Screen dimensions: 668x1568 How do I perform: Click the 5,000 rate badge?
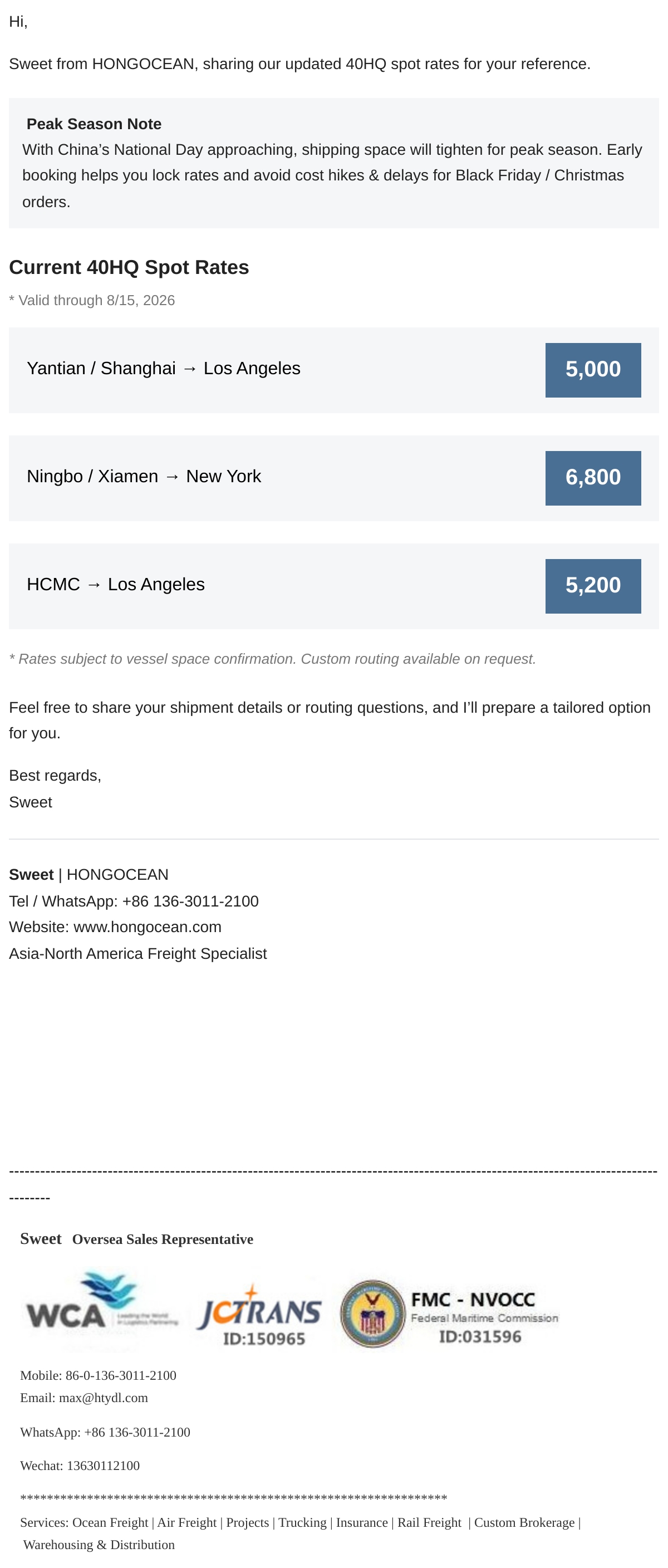click(593, 370)
